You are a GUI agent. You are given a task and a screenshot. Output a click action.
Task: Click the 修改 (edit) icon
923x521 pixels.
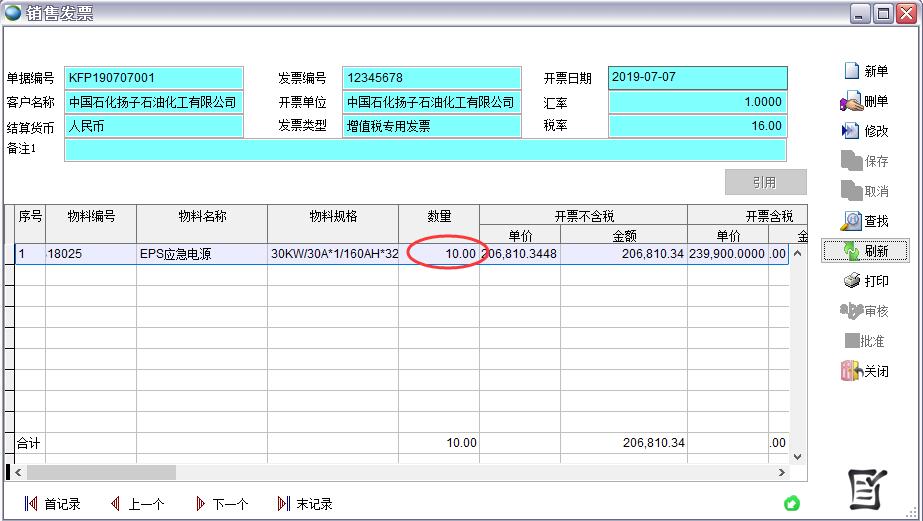click(x=851, y=131)
